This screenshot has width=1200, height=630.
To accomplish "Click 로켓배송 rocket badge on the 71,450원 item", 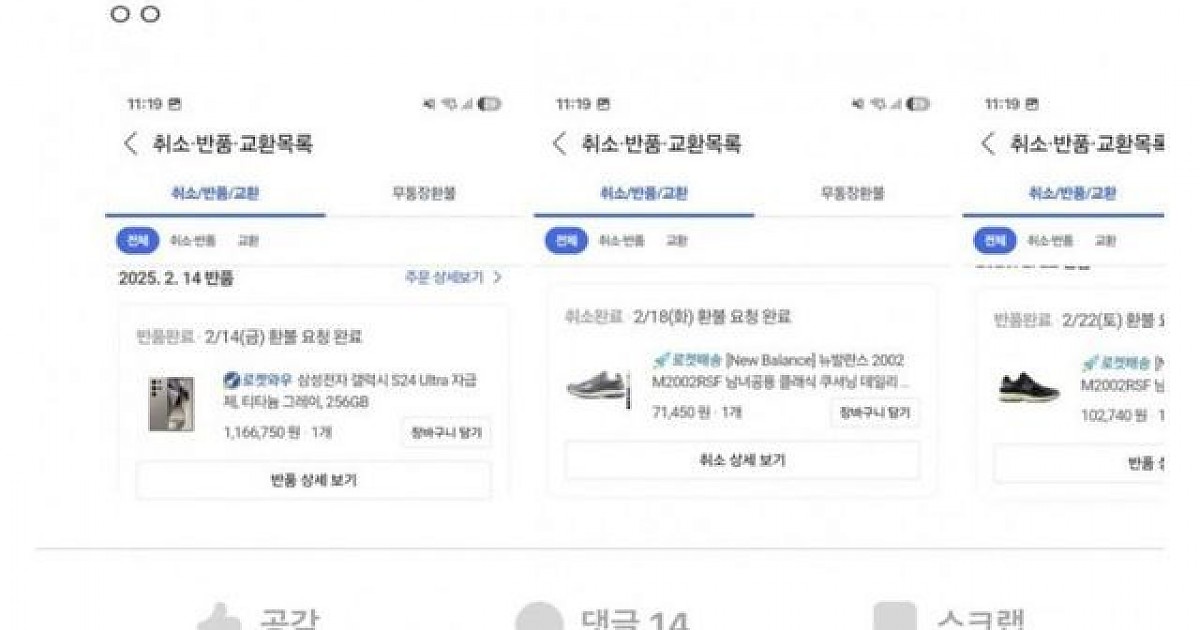I will pos(688,361).
